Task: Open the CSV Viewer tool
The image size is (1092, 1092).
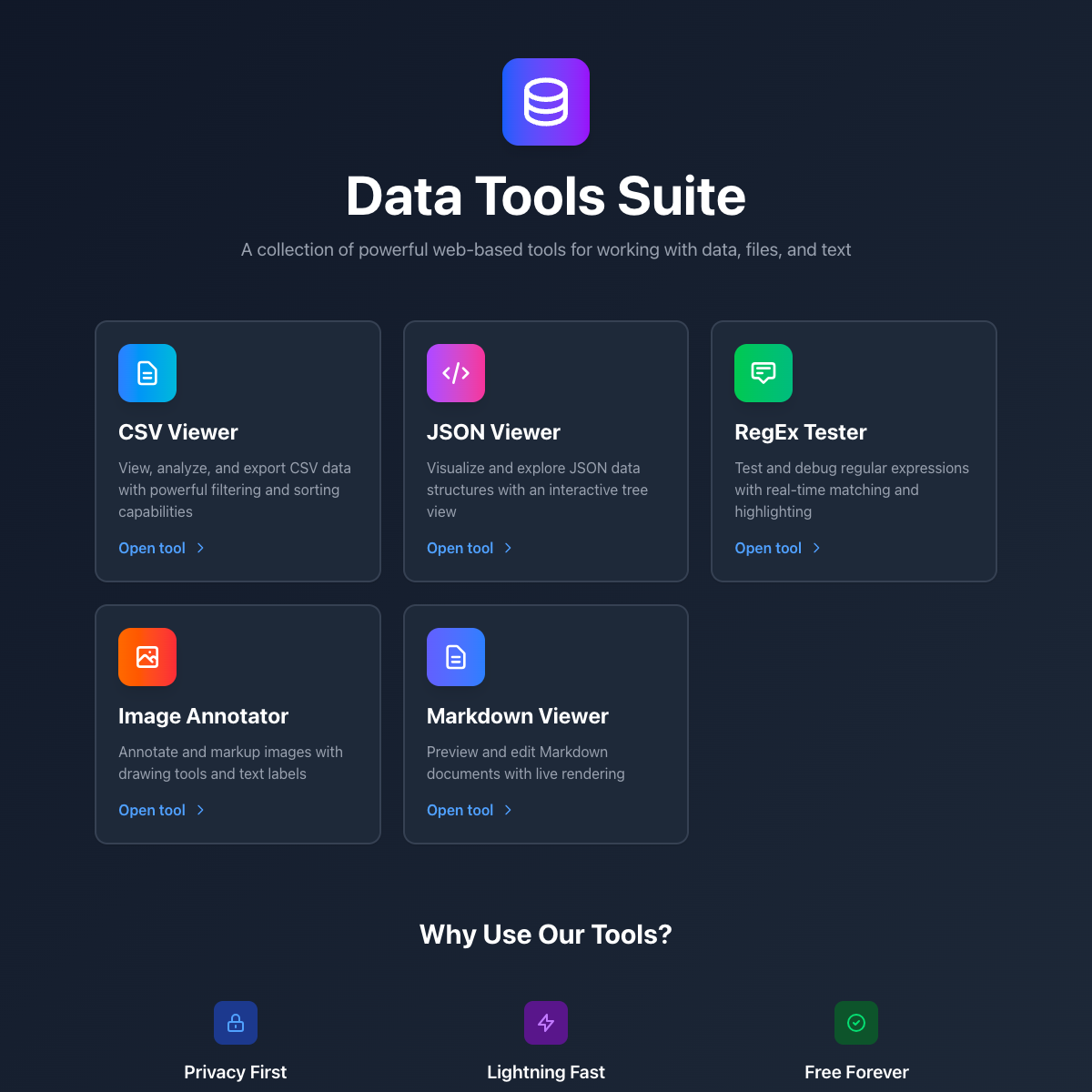Action: pyautogui.click(x=151, y=548)
